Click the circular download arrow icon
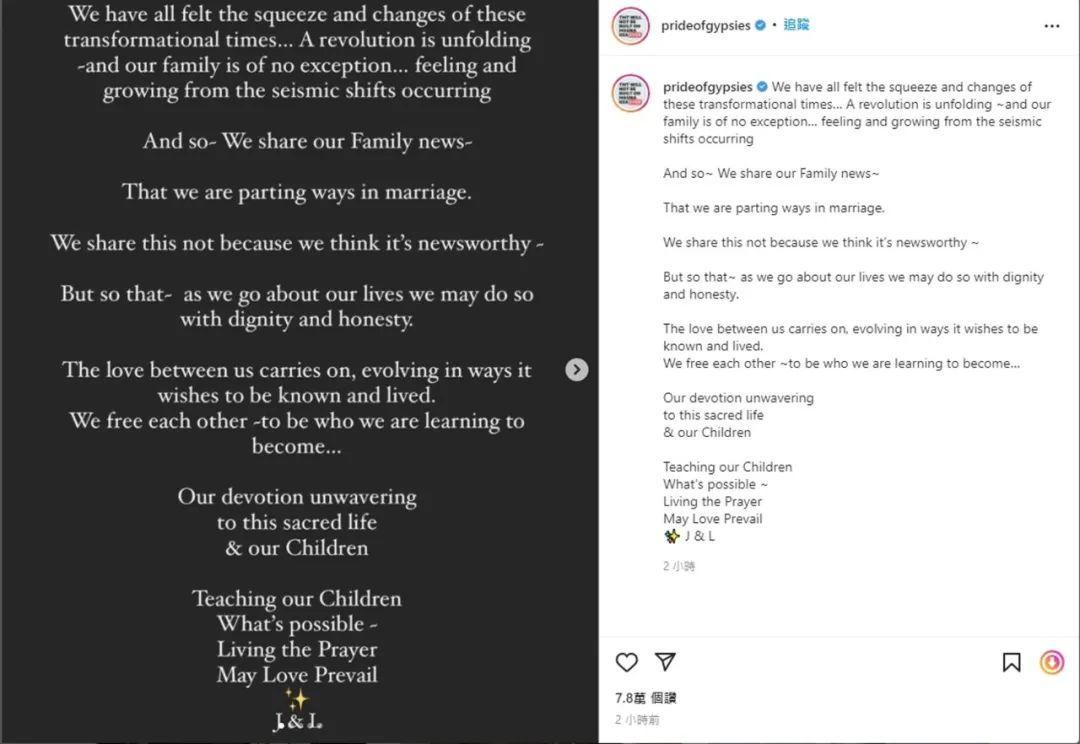Viewport: 1080px width, 744px height. click(1052, 662)
